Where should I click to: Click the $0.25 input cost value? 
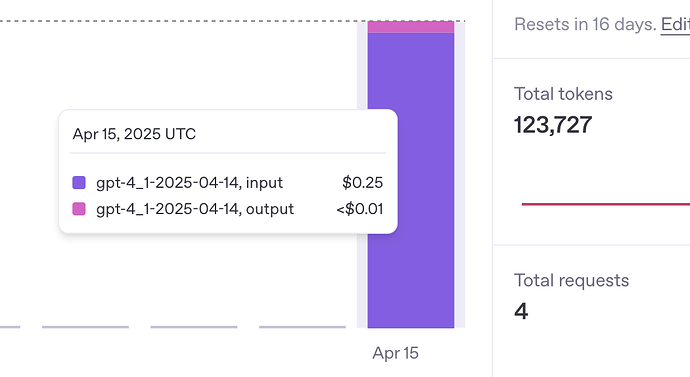363,183
